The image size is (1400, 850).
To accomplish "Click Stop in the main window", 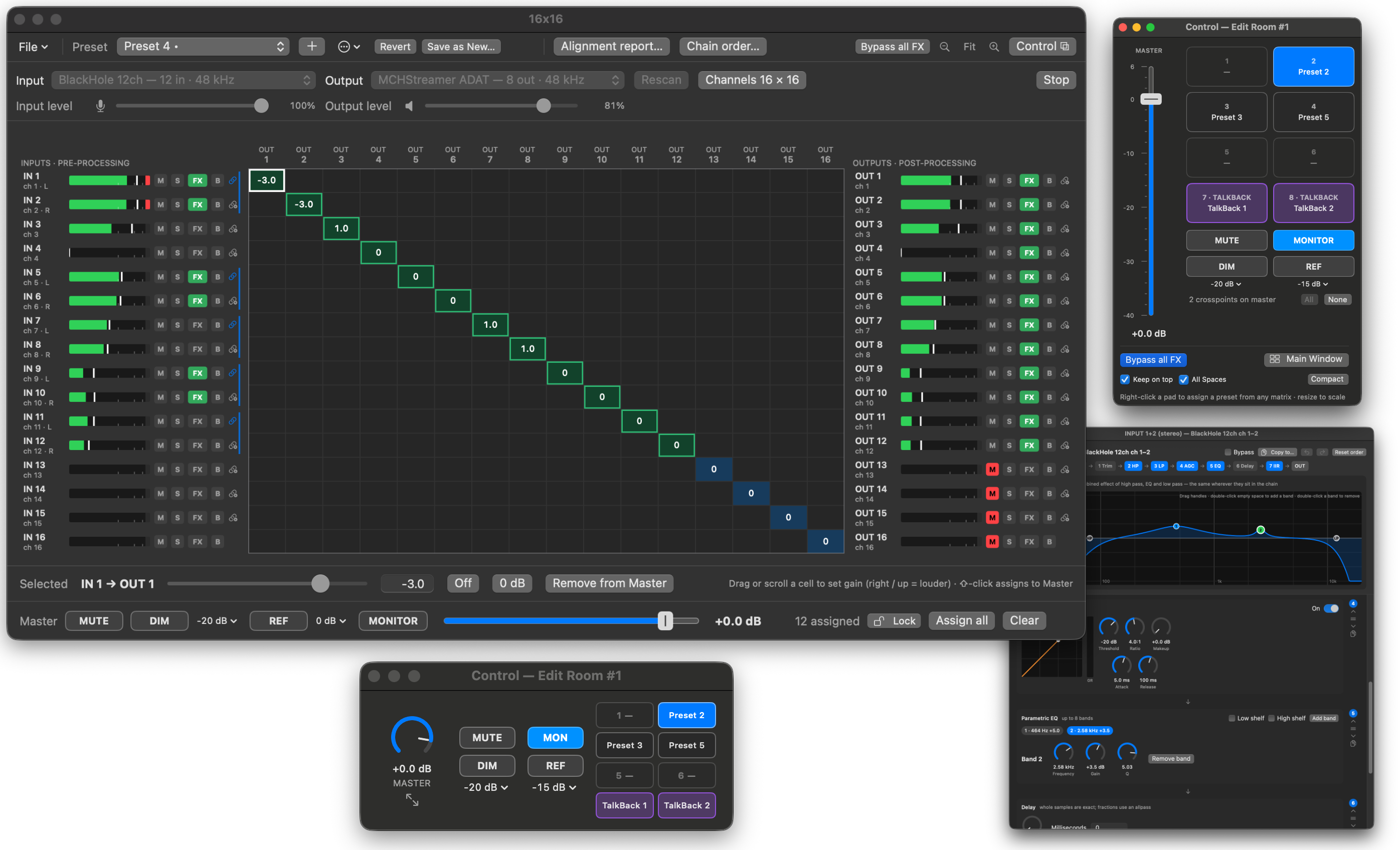I will click(x=1056, y=80).
